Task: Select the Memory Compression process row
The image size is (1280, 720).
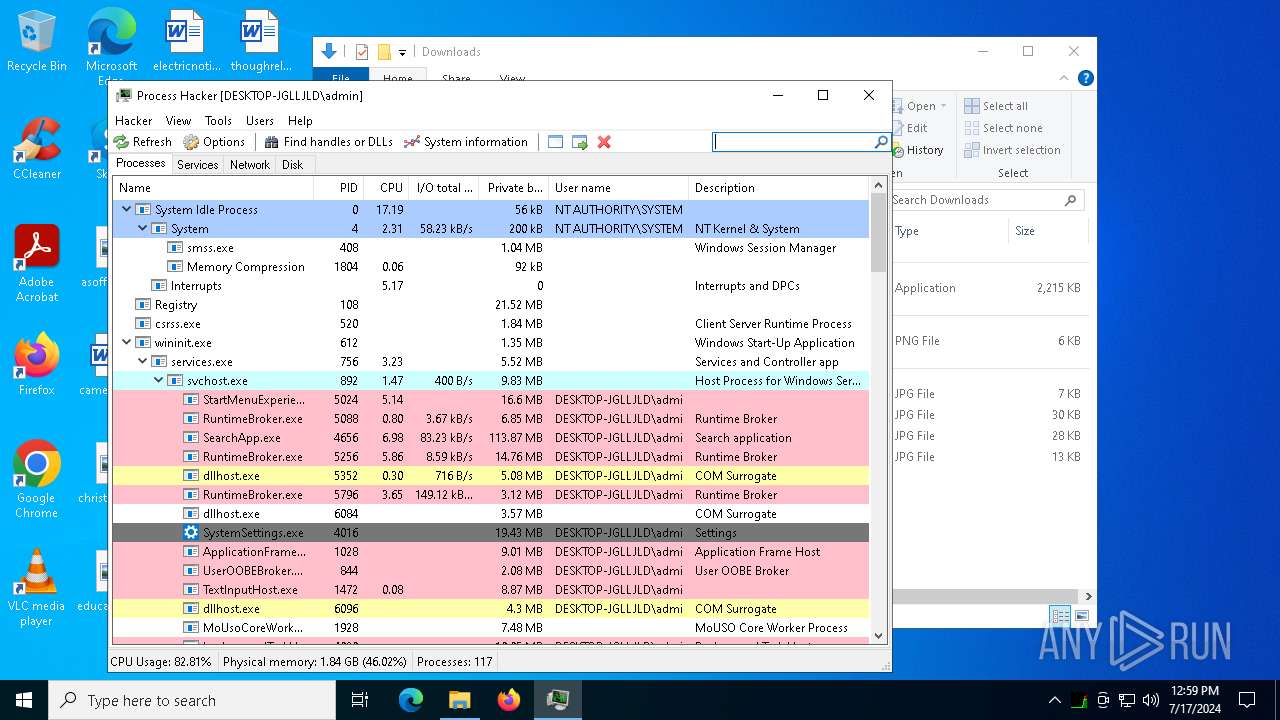Action: point(490,267)
